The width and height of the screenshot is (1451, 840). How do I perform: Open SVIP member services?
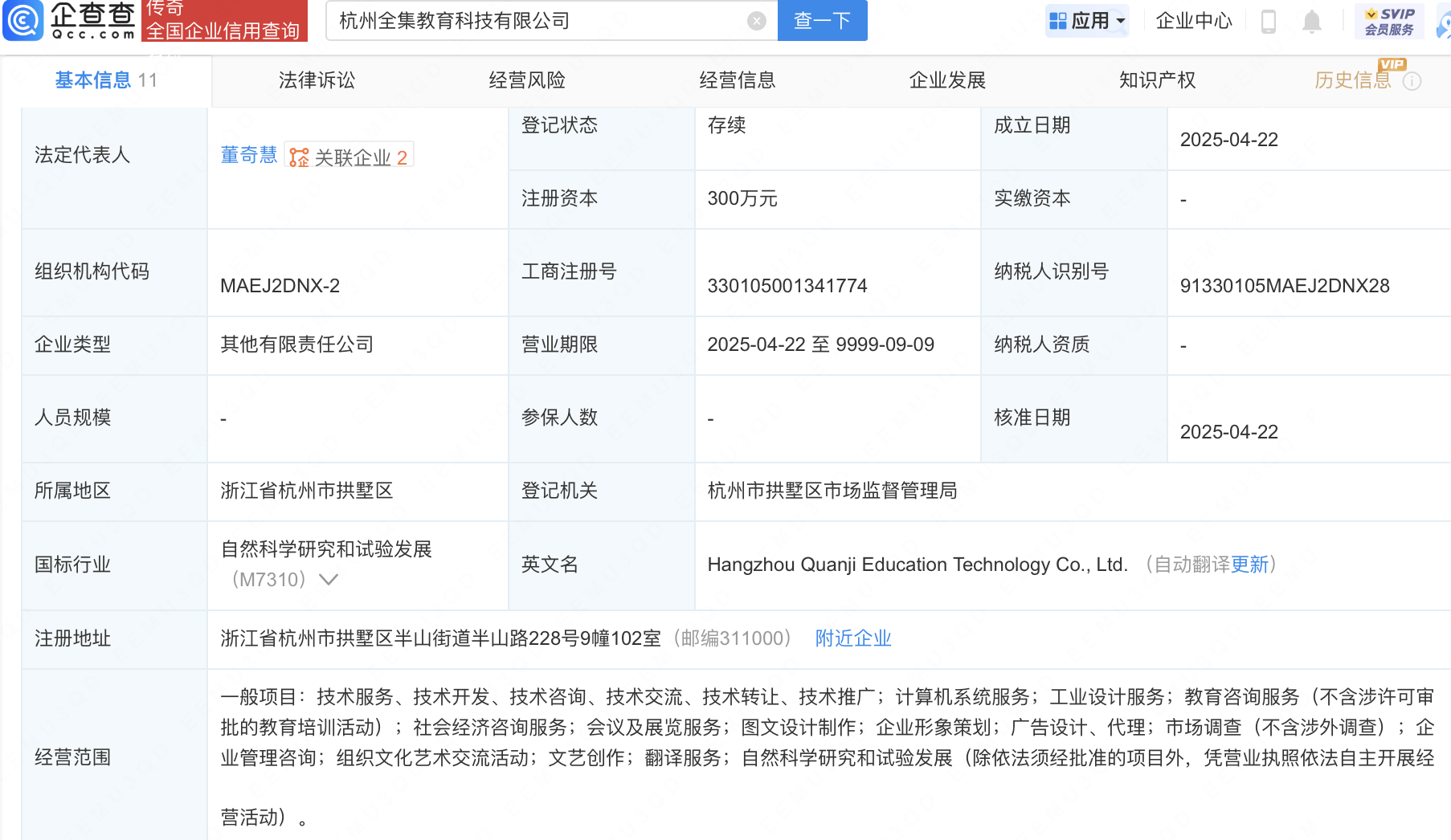tap(1389, 21)
